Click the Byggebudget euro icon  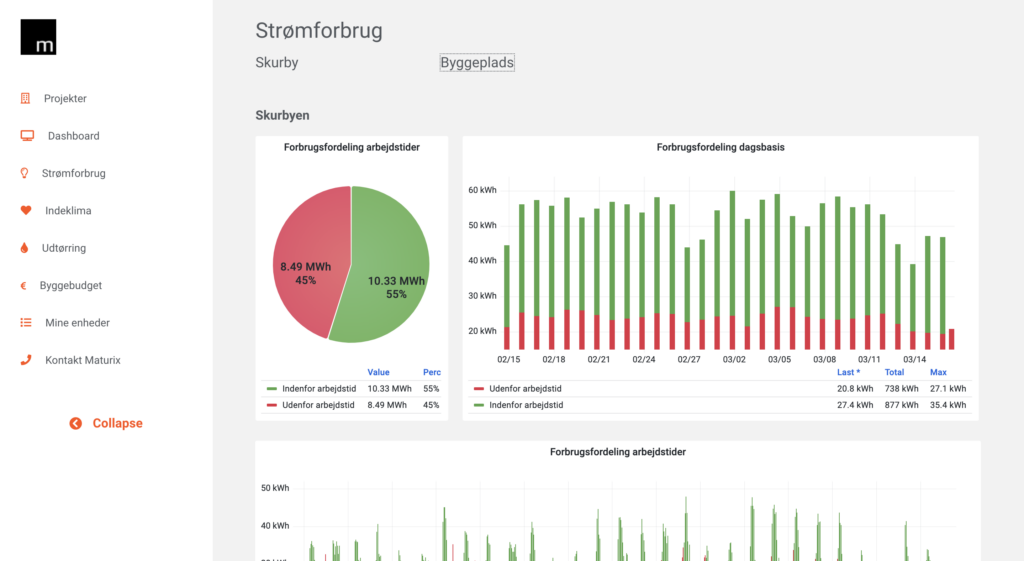(x=24, y=285)
